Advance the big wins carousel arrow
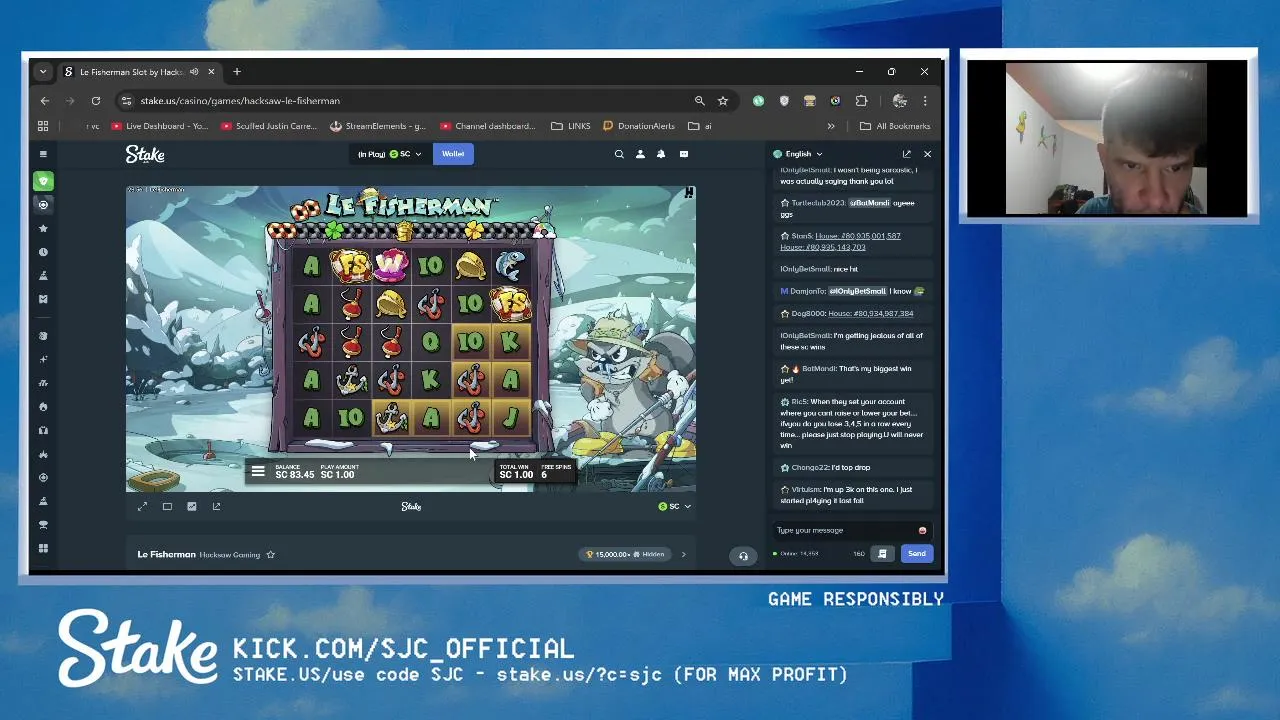The height and width of the screenshot is (720, 1280). tap(684, 554)
